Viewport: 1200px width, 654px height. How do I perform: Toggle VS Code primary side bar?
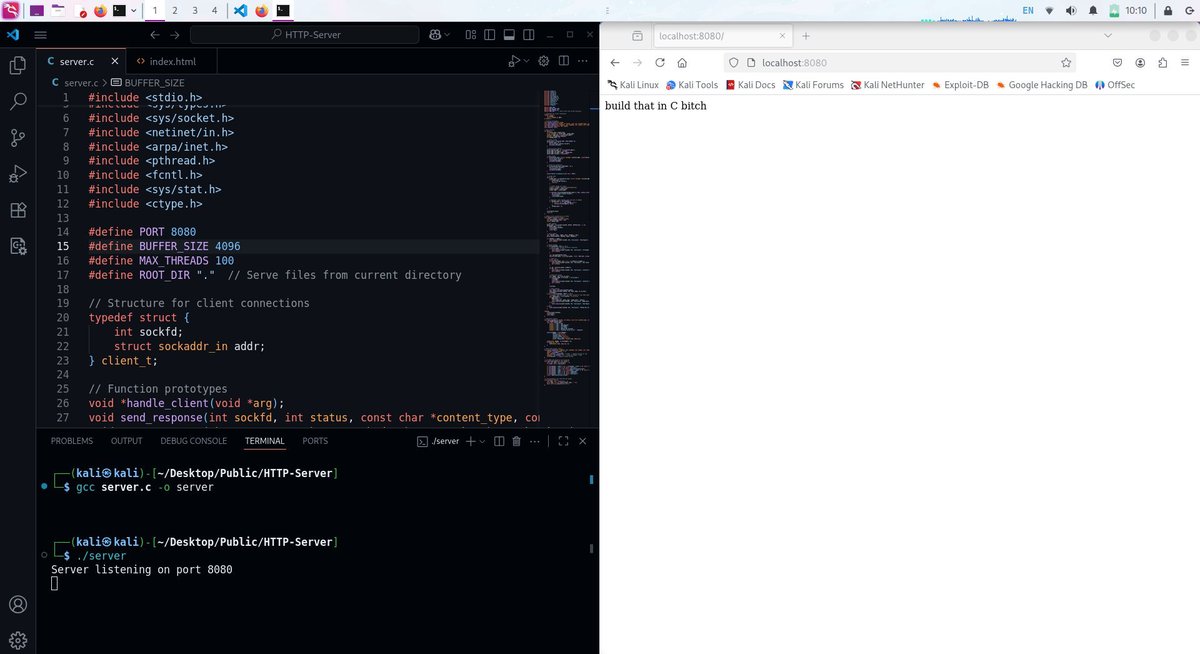point(489,34)
